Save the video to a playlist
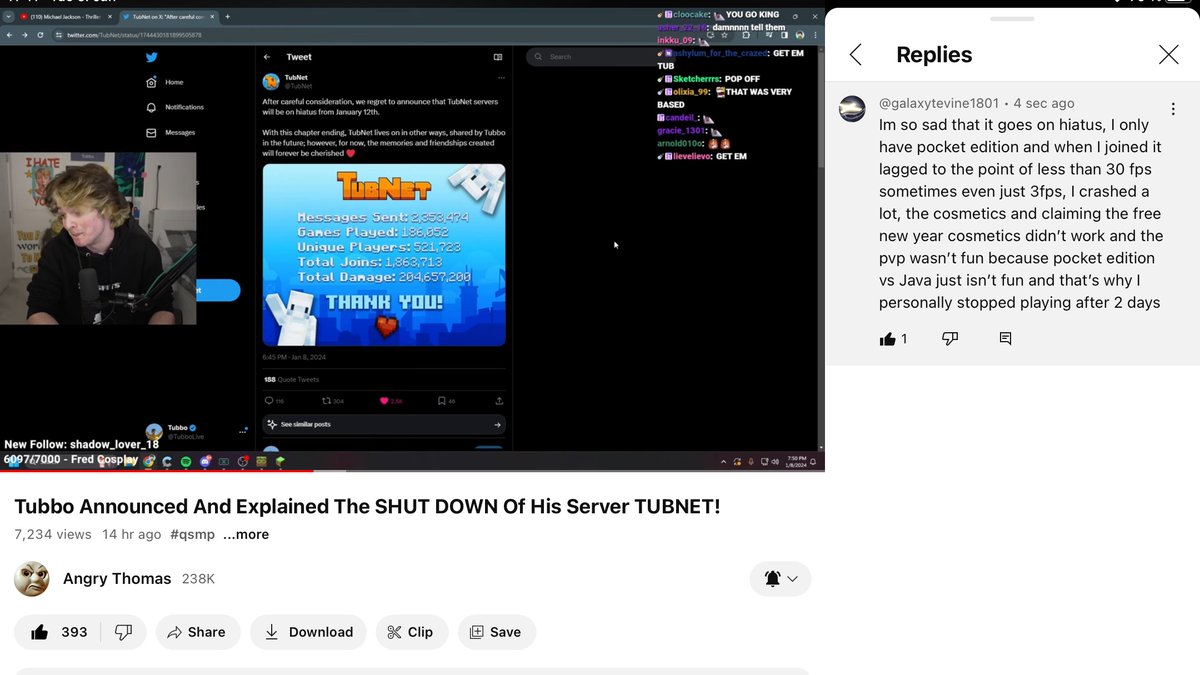Viewport: 1200px width, 675px height. pos(497,632)
